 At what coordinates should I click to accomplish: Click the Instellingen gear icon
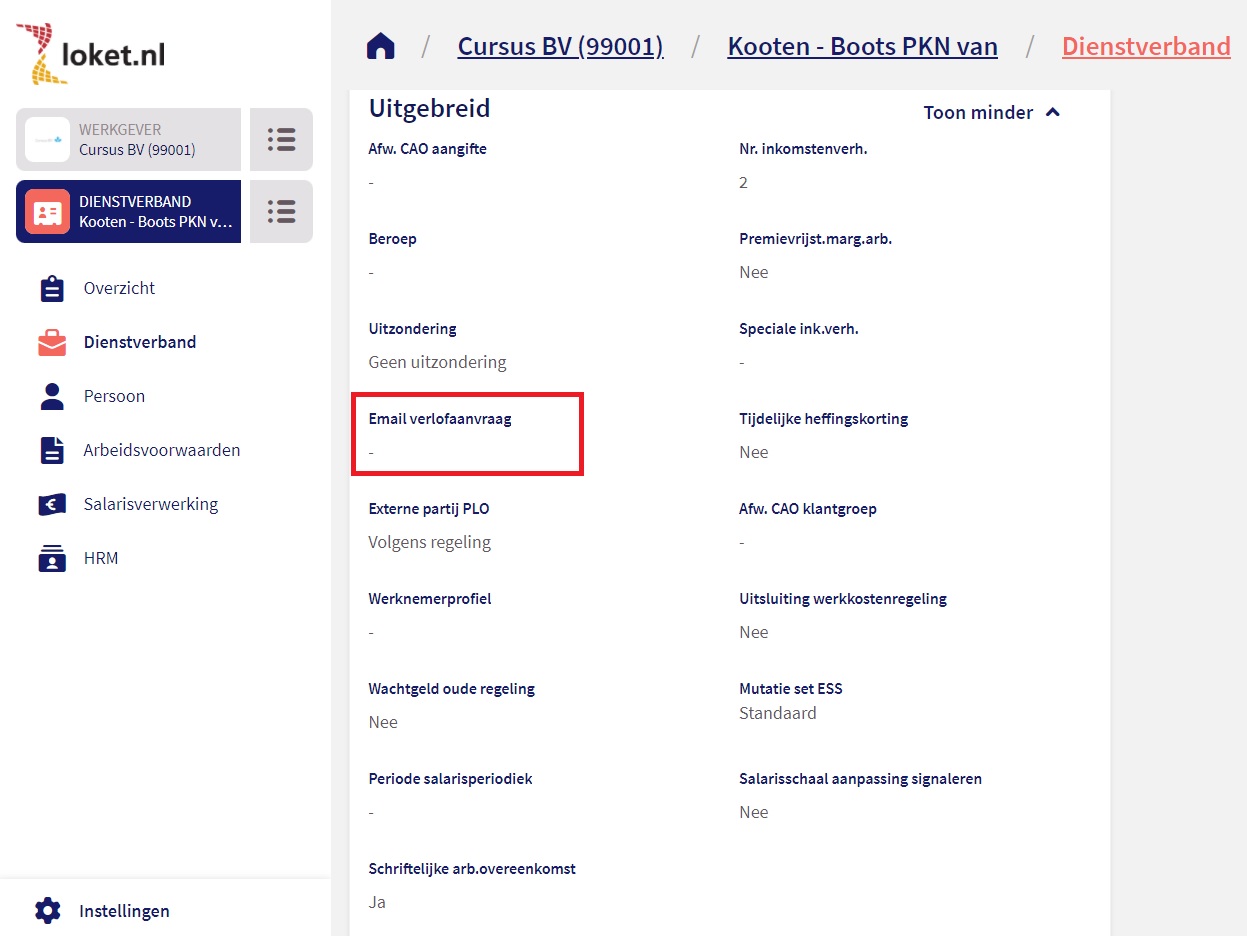coord(48,911)
